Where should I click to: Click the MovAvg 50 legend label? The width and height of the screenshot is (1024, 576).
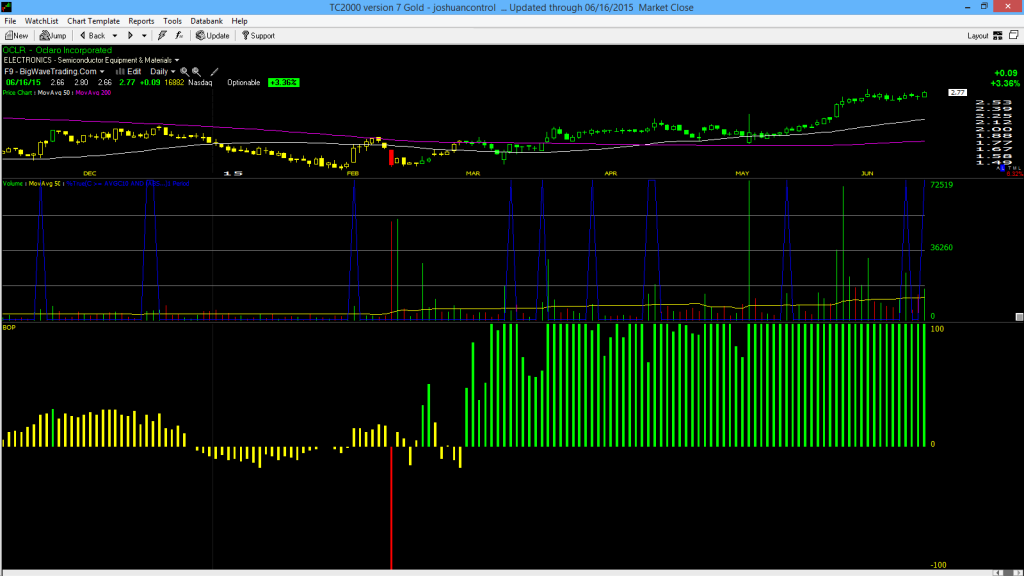(54, 93)
